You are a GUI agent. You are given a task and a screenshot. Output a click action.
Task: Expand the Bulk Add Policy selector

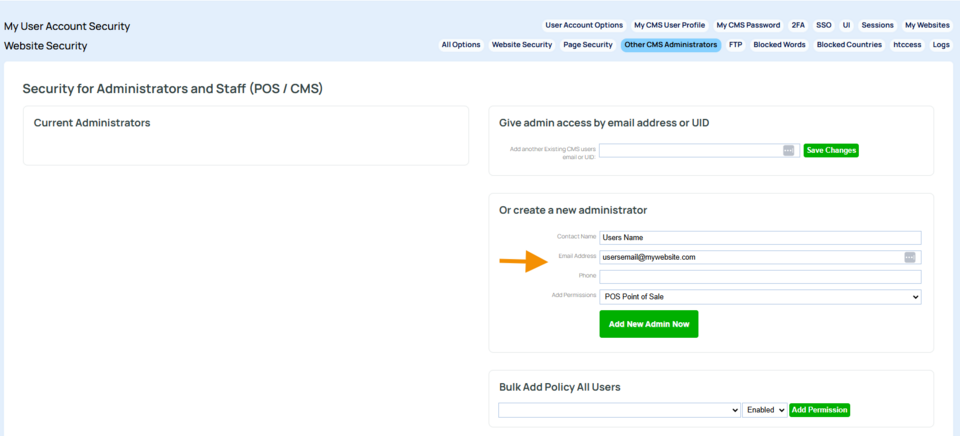click(x=618, y=410)
